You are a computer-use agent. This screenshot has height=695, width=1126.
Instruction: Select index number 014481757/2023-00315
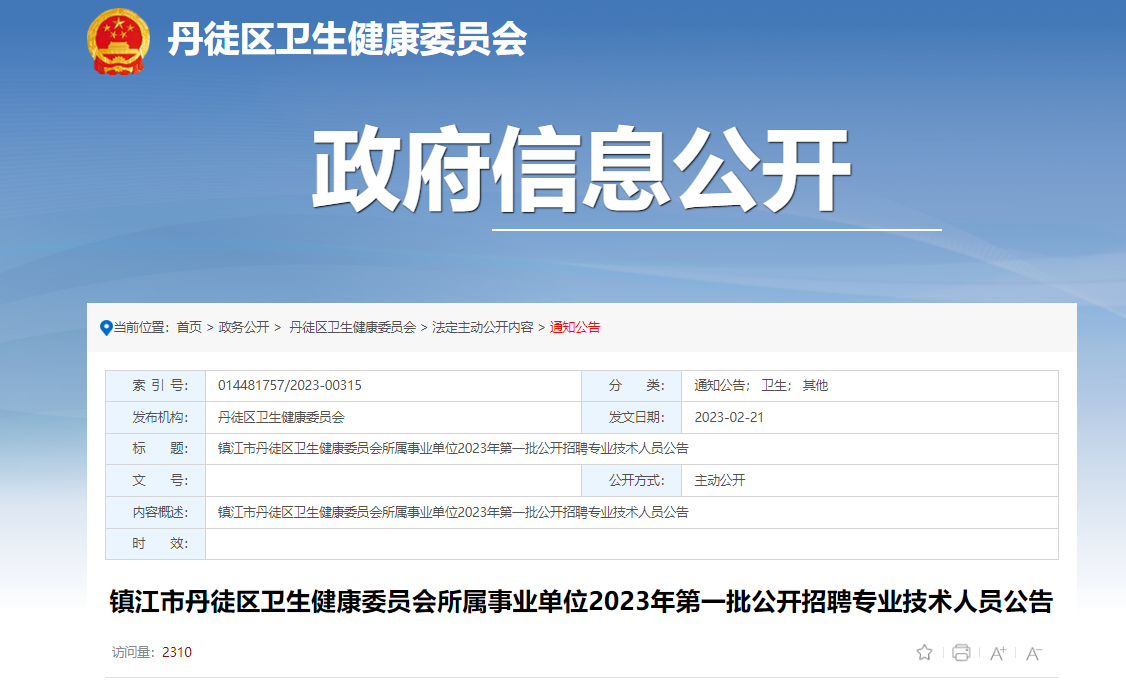tap(289, 386)
